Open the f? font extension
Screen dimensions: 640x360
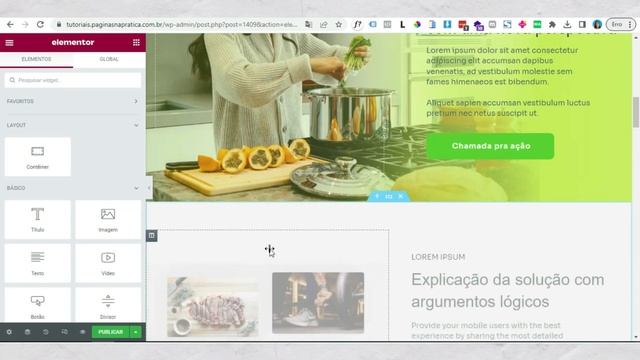point(357,24)
